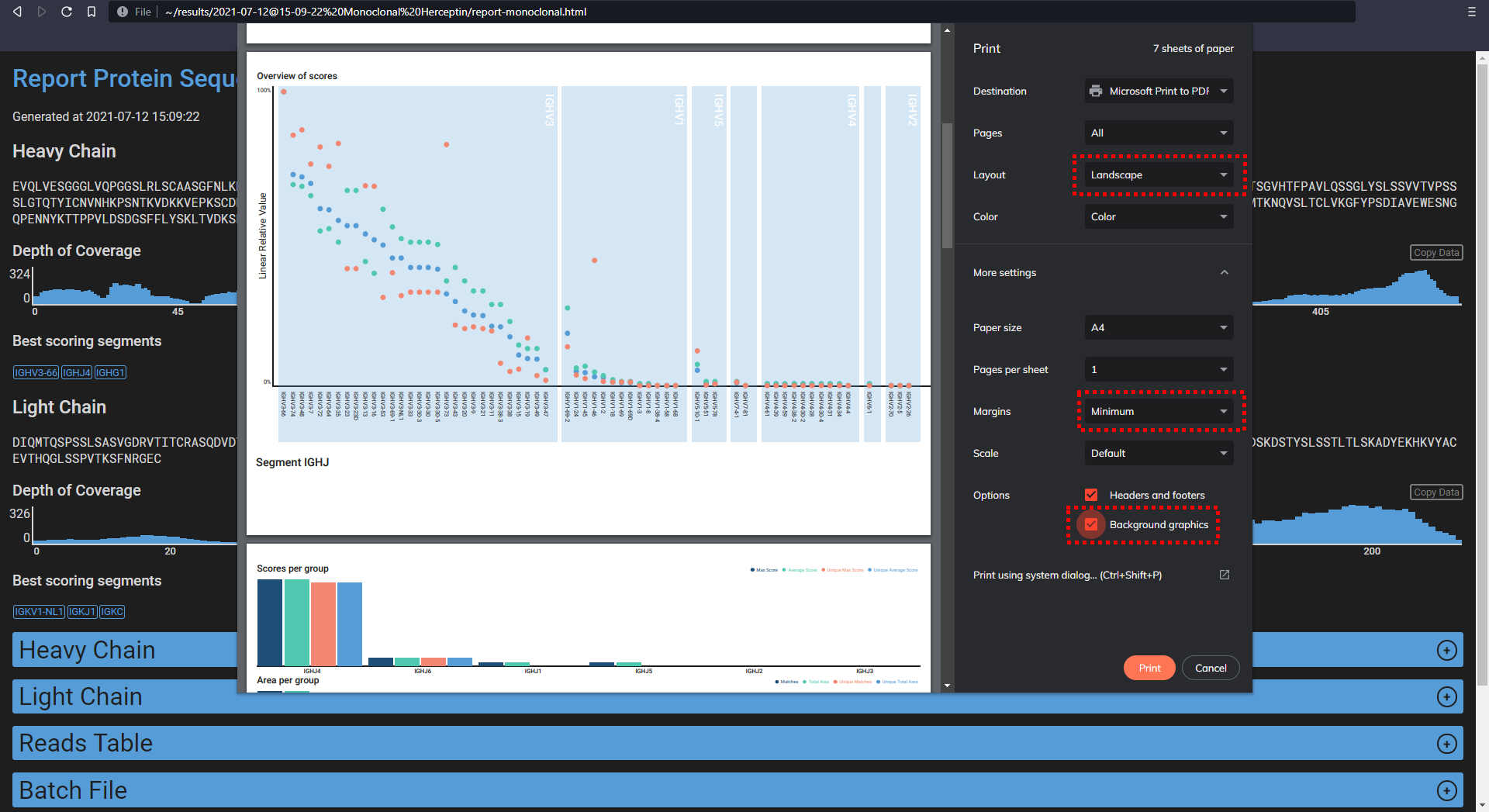Open the IGHG1 segment link
Screen dimensions: 1489x812
[110, 372]
